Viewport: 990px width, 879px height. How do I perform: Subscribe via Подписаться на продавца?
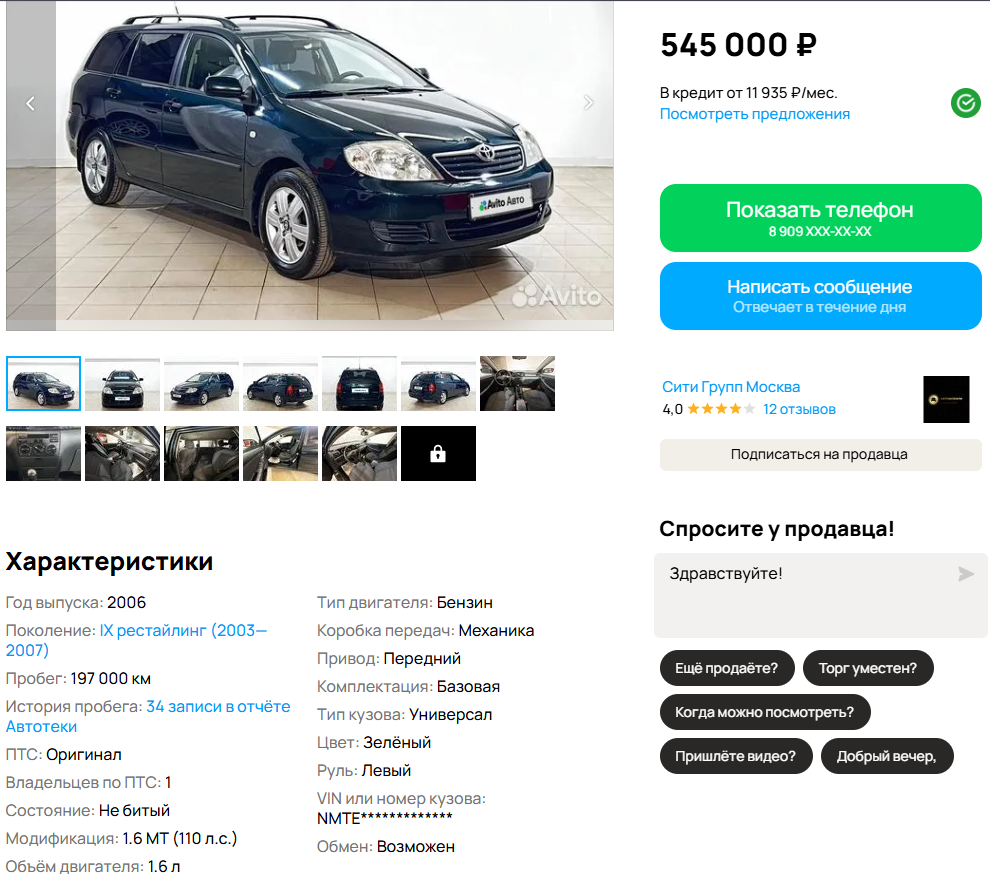coord(820,455)
